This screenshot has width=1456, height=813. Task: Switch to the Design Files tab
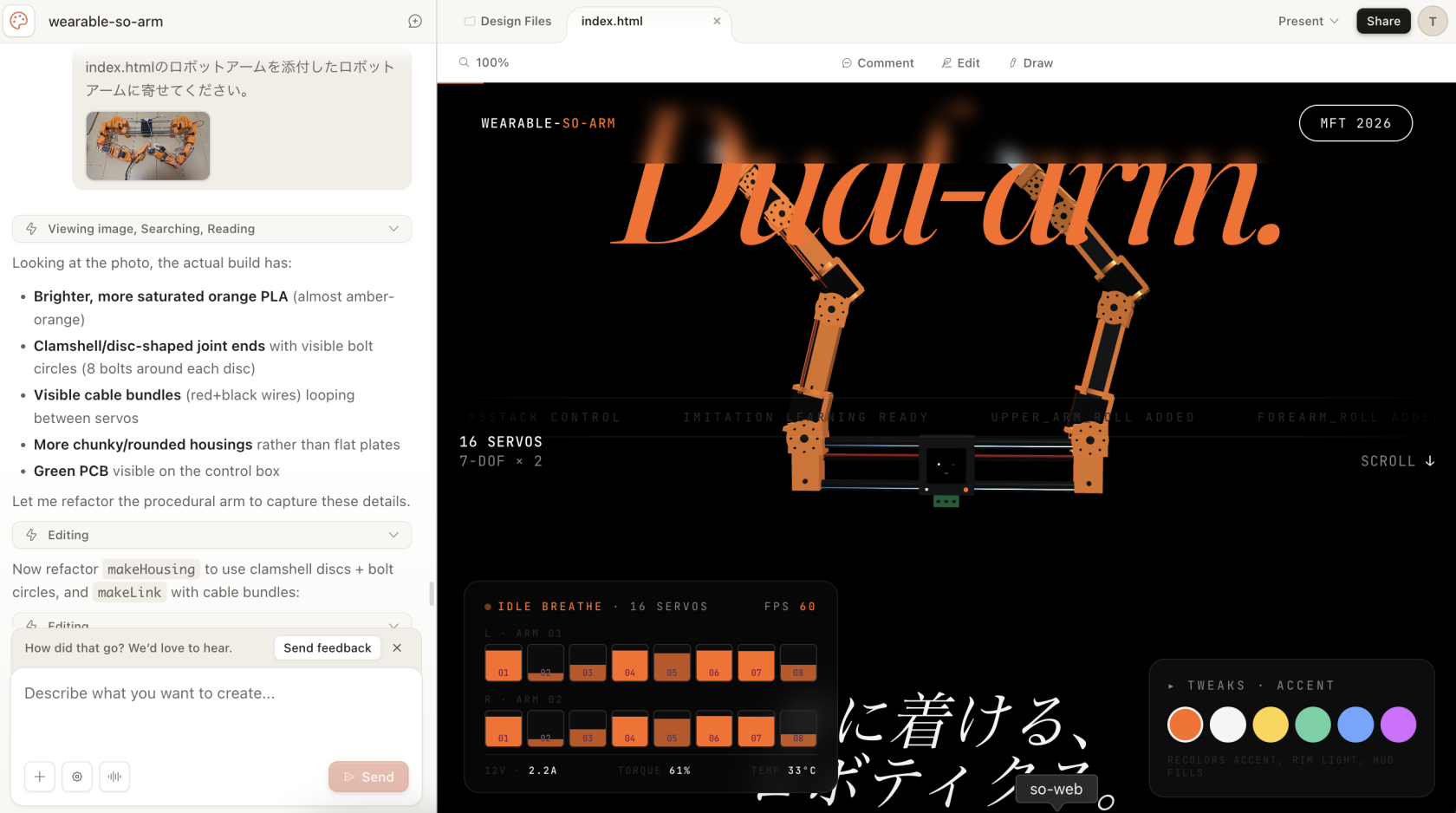tap(507, 21)
